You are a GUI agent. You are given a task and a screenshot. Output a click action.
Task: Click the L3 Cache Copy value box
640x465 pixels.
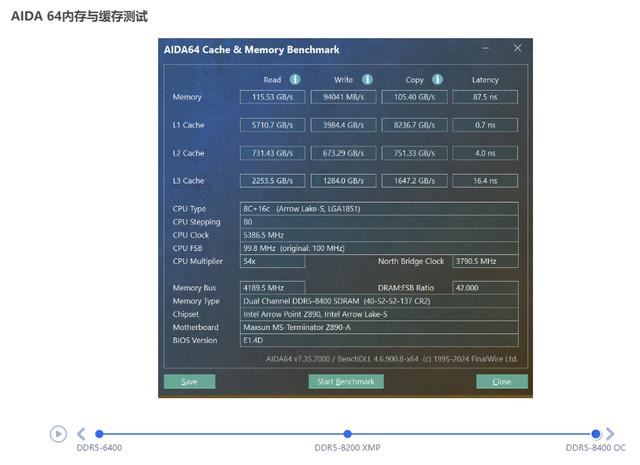click(x=414, y=181)
